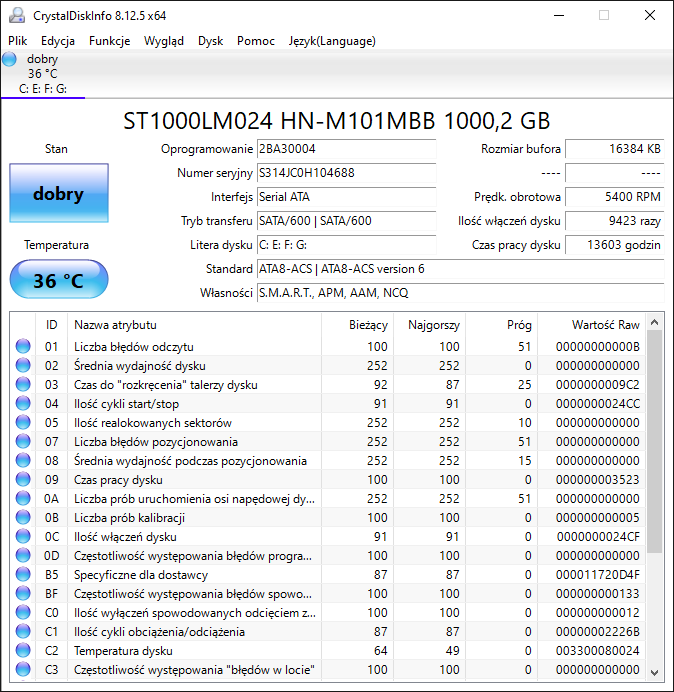Click the 'Wartość Raw' column header
Viewport: 674px width, 692px height.
[x=591, y=325]
